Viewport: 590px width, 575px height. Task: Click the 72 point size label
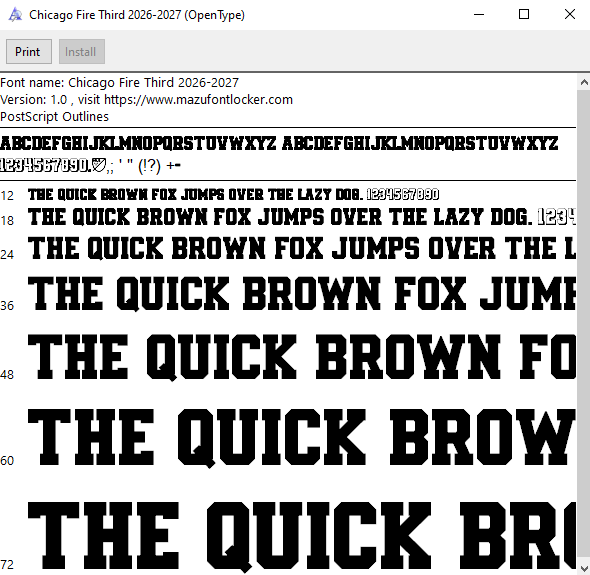(x=7, y=564)
